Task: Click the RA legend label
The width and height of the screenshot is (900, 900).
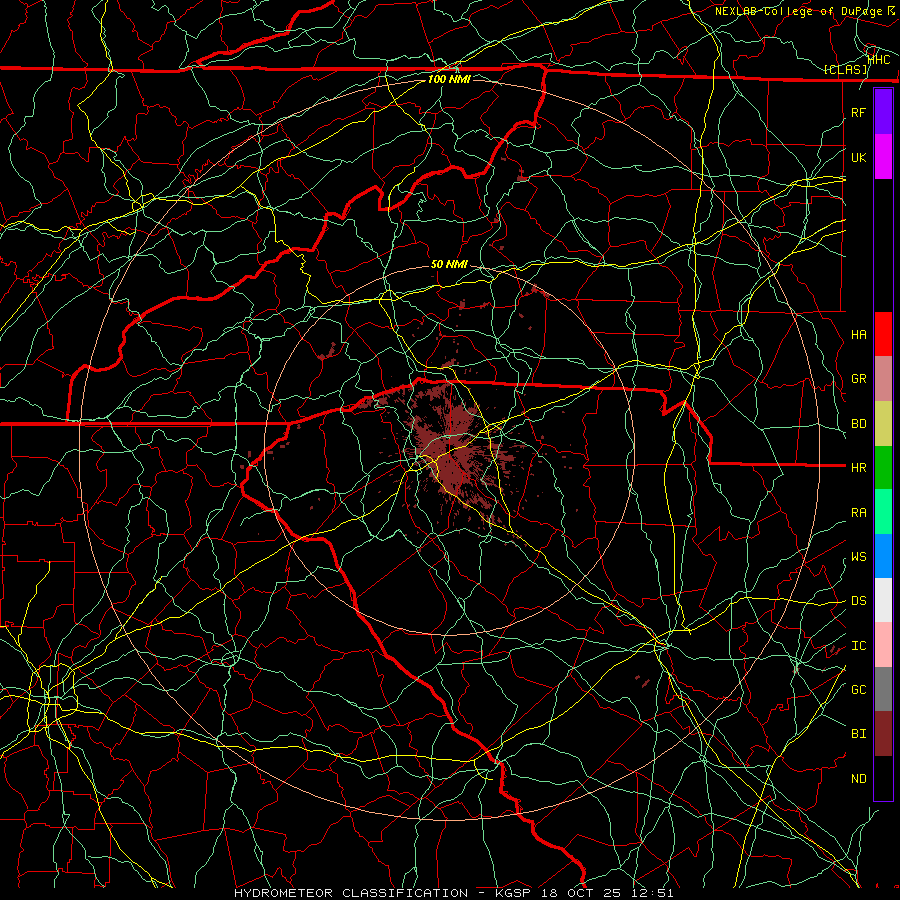Action: (858, 512)
